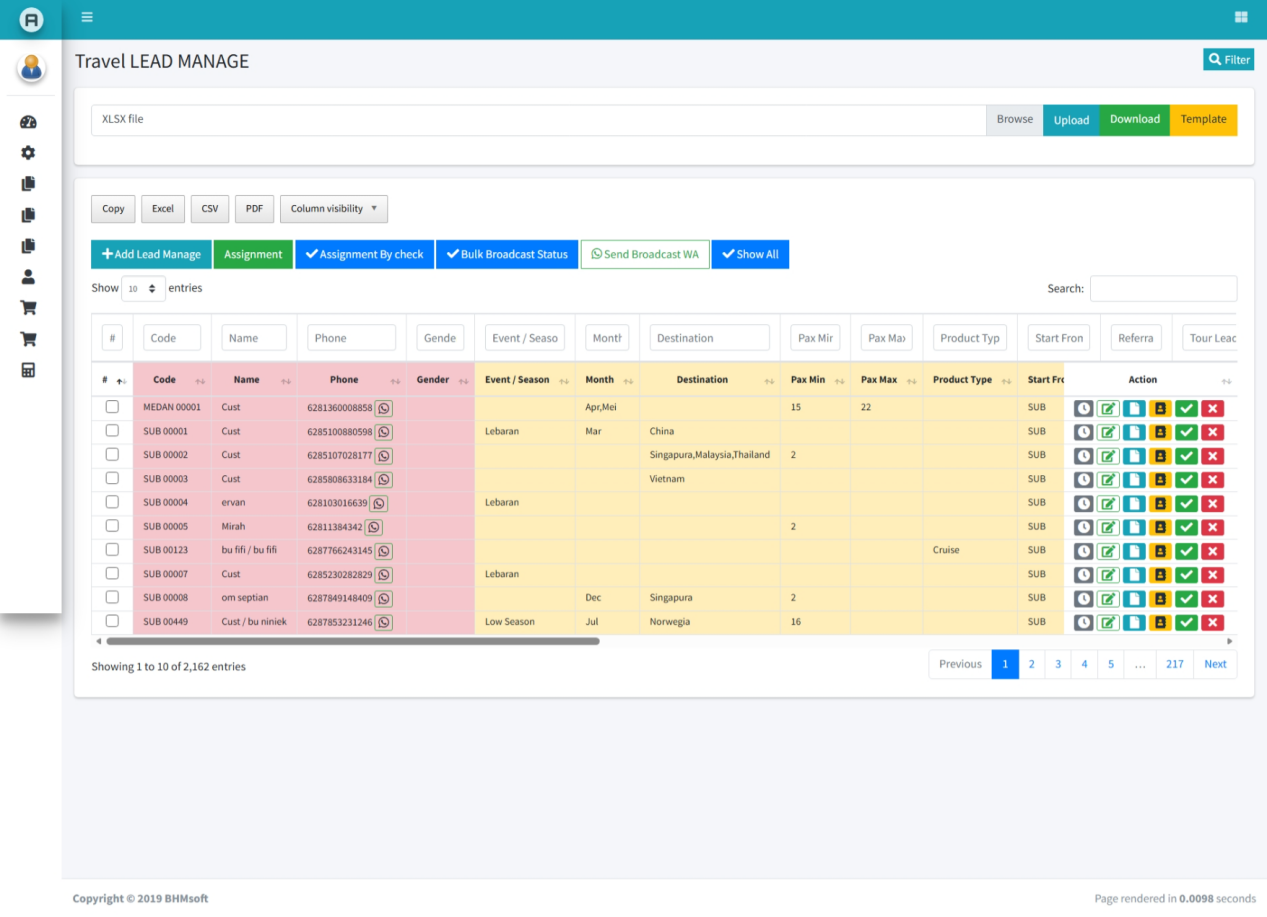The height and width of the screenshot is (917, 1267).
Task: Click the green Download button
Action: pos(1134,120)
